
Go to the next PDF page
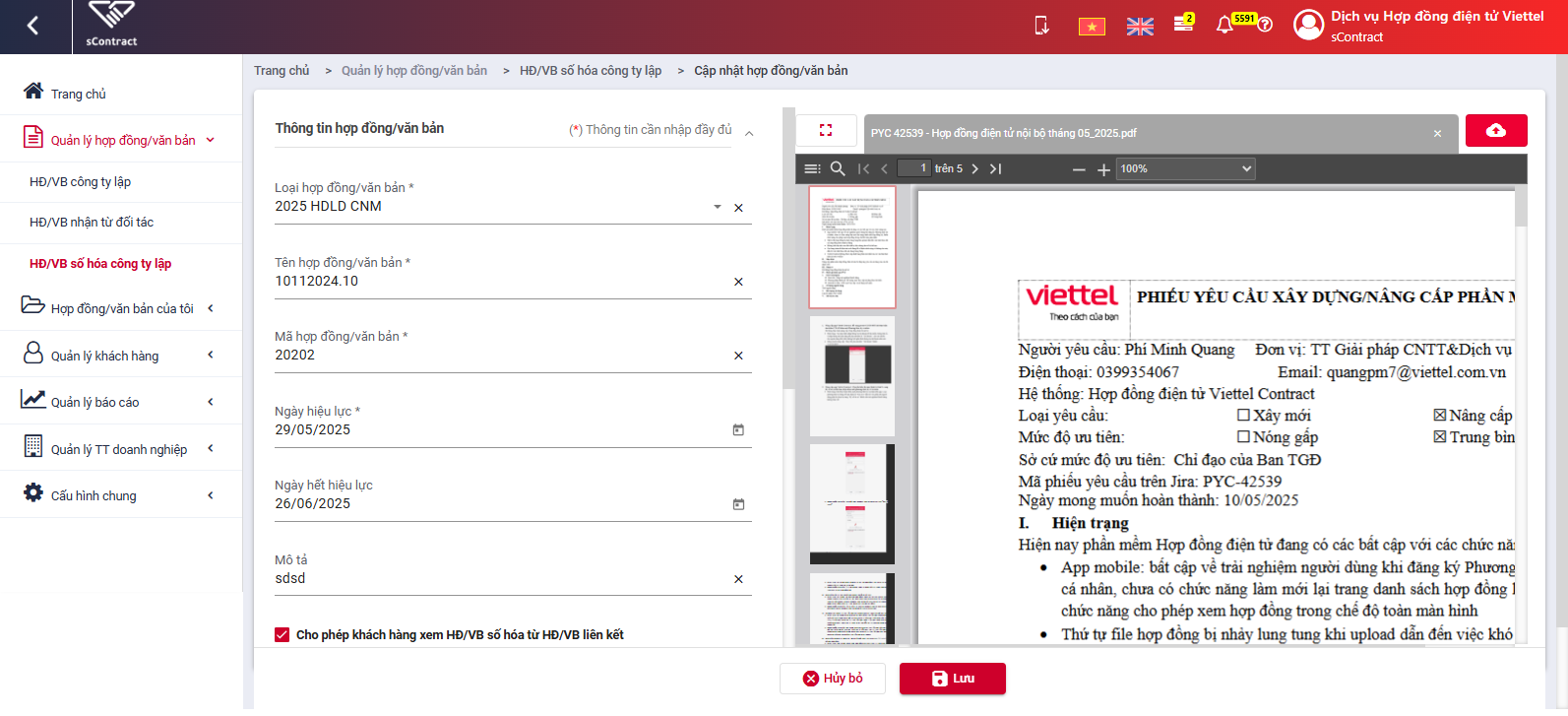pyautogui.click(x=974, y=168)
